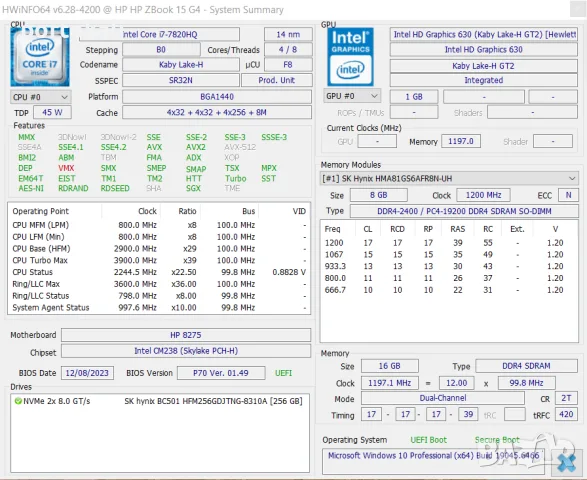Screen dimensions: 587x480
Task: Click the AES-NI feature flag
Action: pyautogui.click(x=31, y=188)
